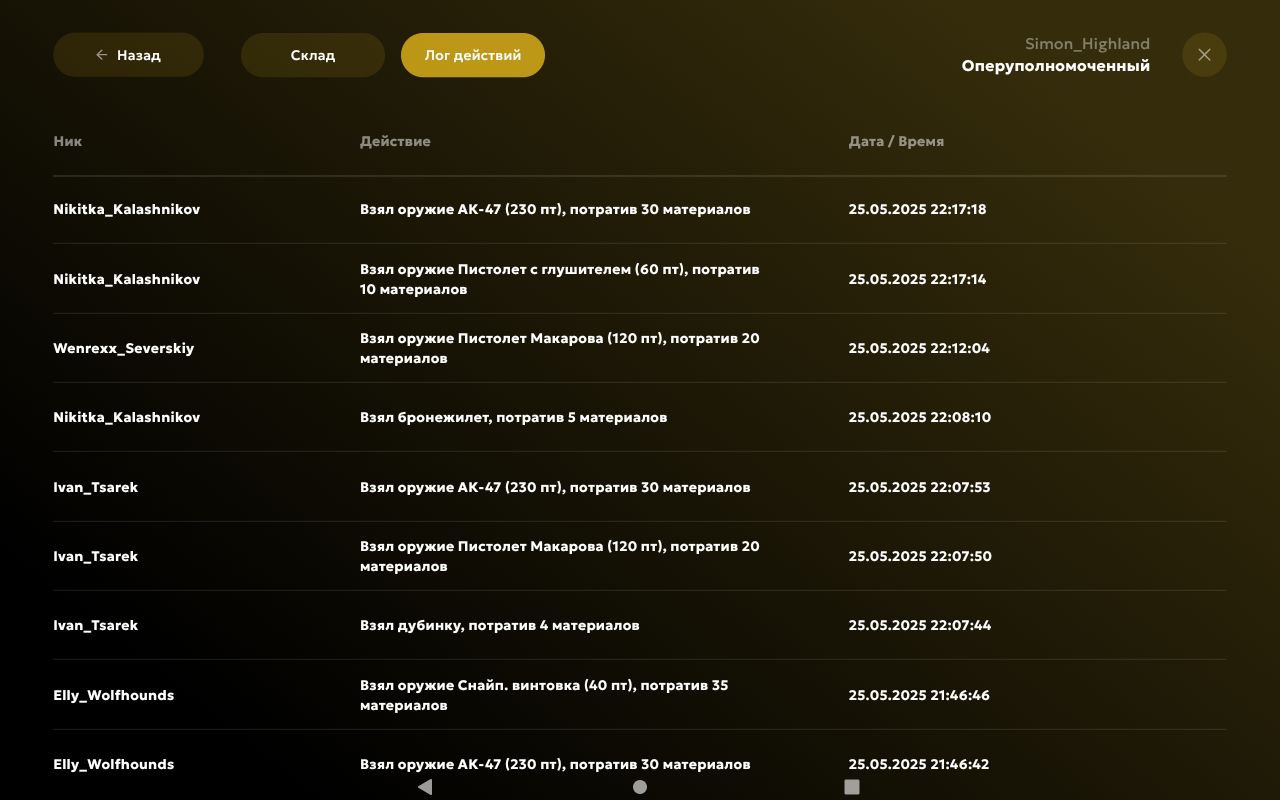Click the Дата / Время column header

(x=896, y=141)
